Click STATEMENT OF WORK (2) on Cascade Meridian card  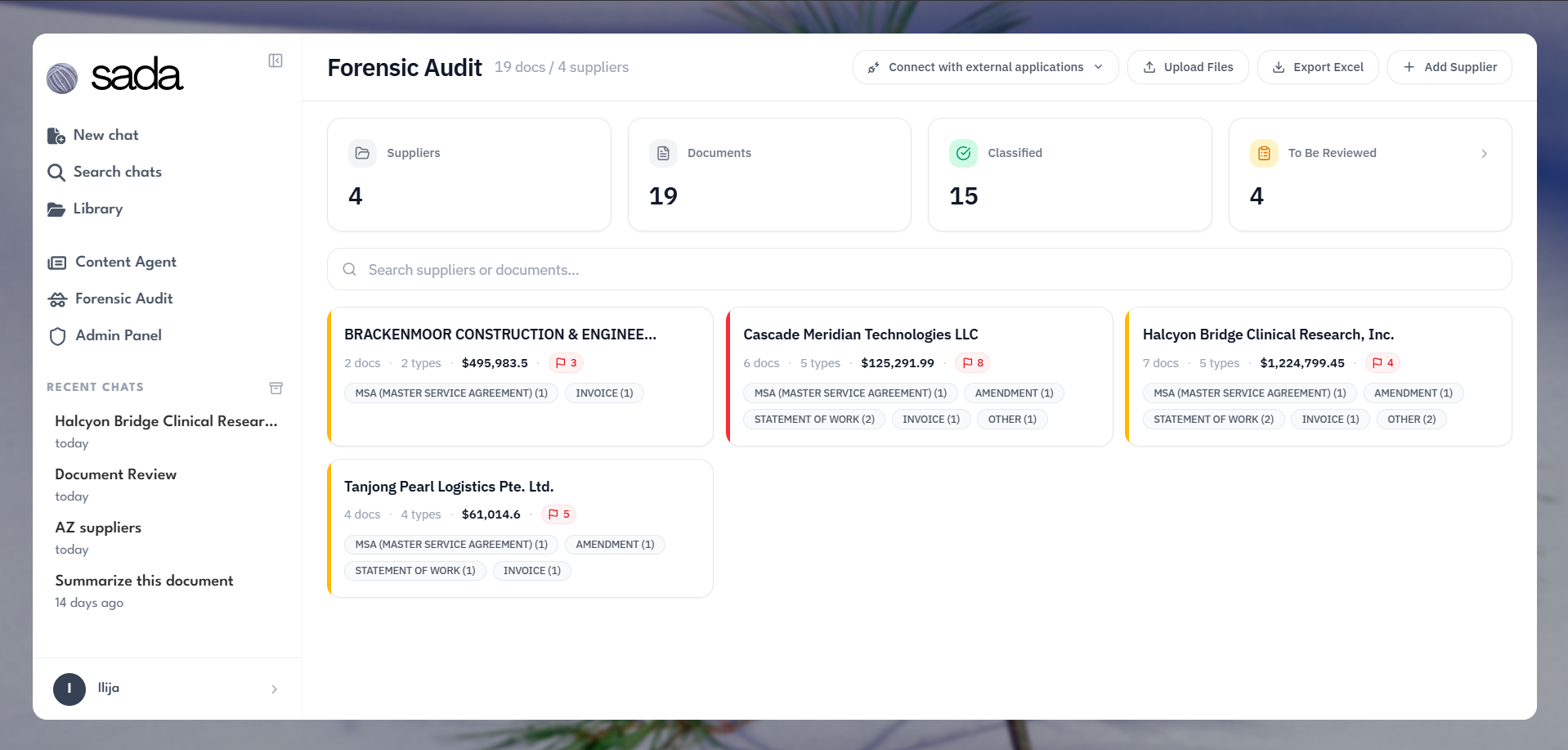click(814, 420)
